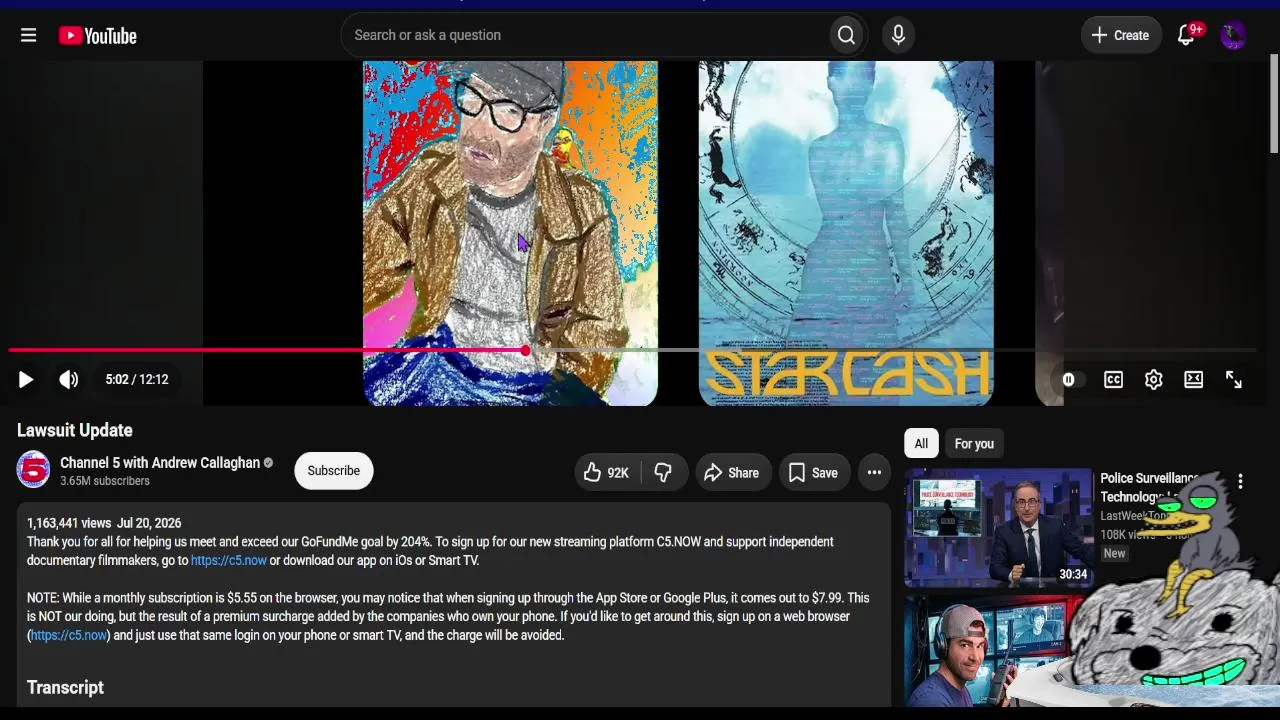
Task: Click the '30:34' duration badge
Action: point(1073,574)
